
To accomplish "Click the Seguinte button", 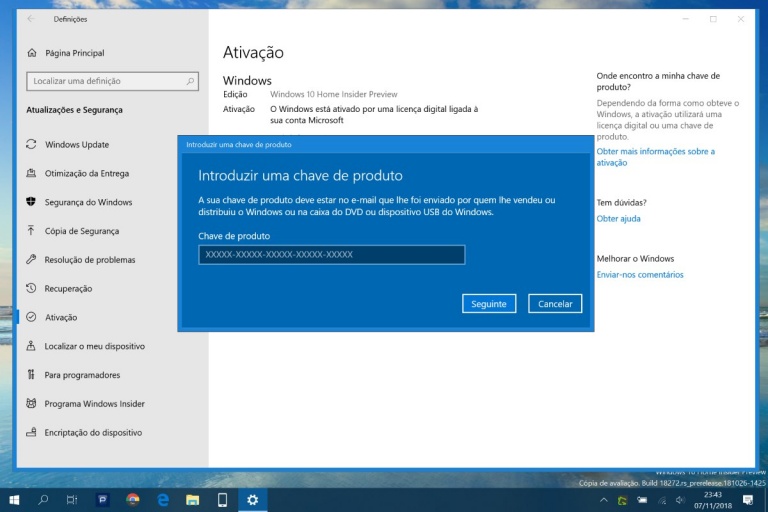I will (489, 304).
